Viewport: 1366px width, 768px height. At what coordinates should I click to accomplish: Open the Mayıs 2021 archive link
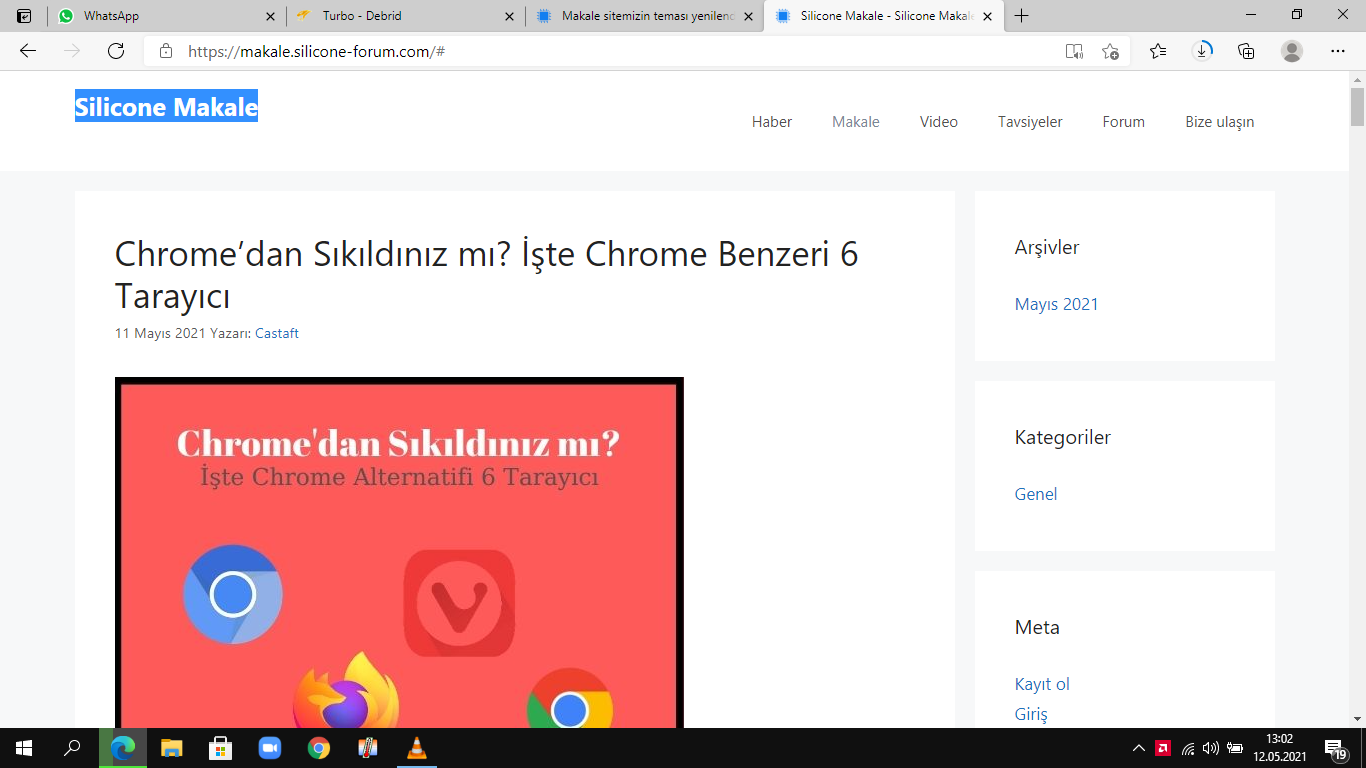point(1056,304)
